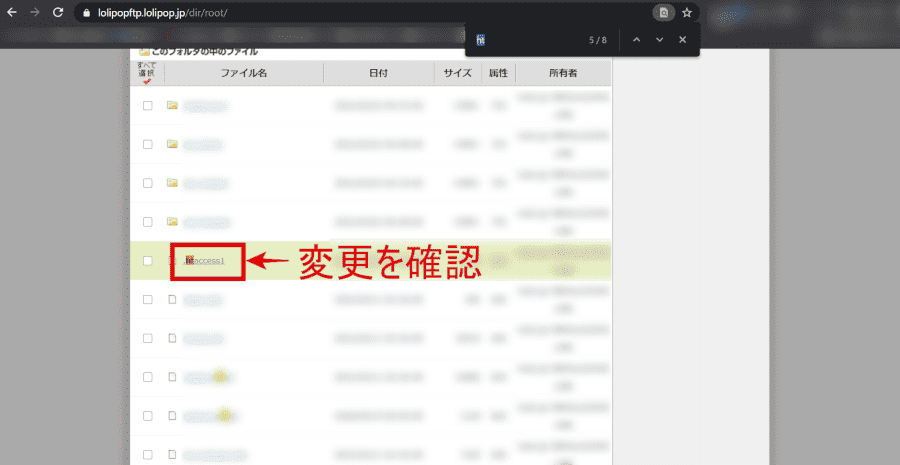Click the 所有者 column header
This screenshot has height=465, width=900.
coord(563,74)
